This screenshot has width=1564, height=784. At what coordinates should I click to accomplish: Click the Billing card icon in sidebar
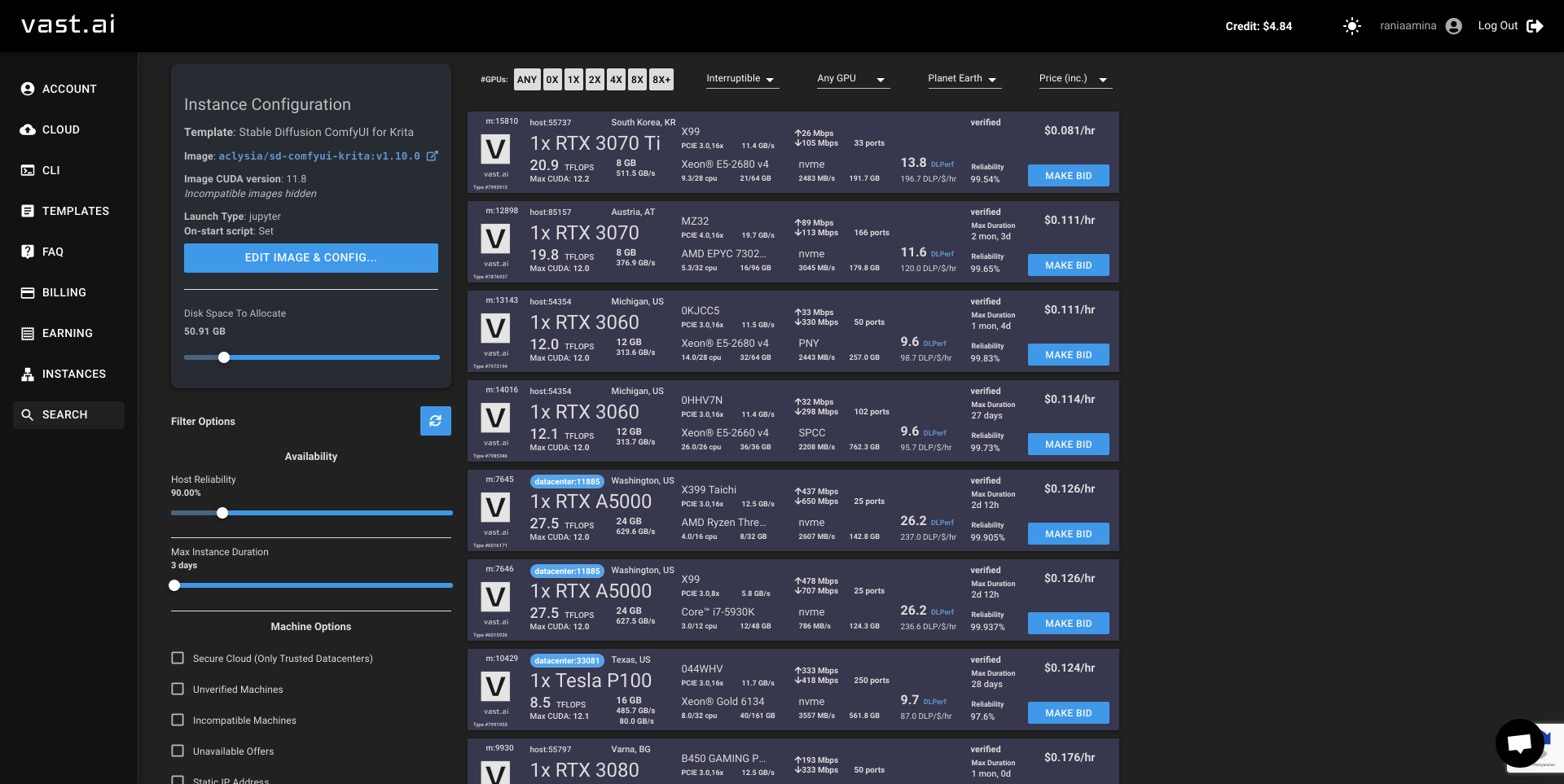click(28, 292)
